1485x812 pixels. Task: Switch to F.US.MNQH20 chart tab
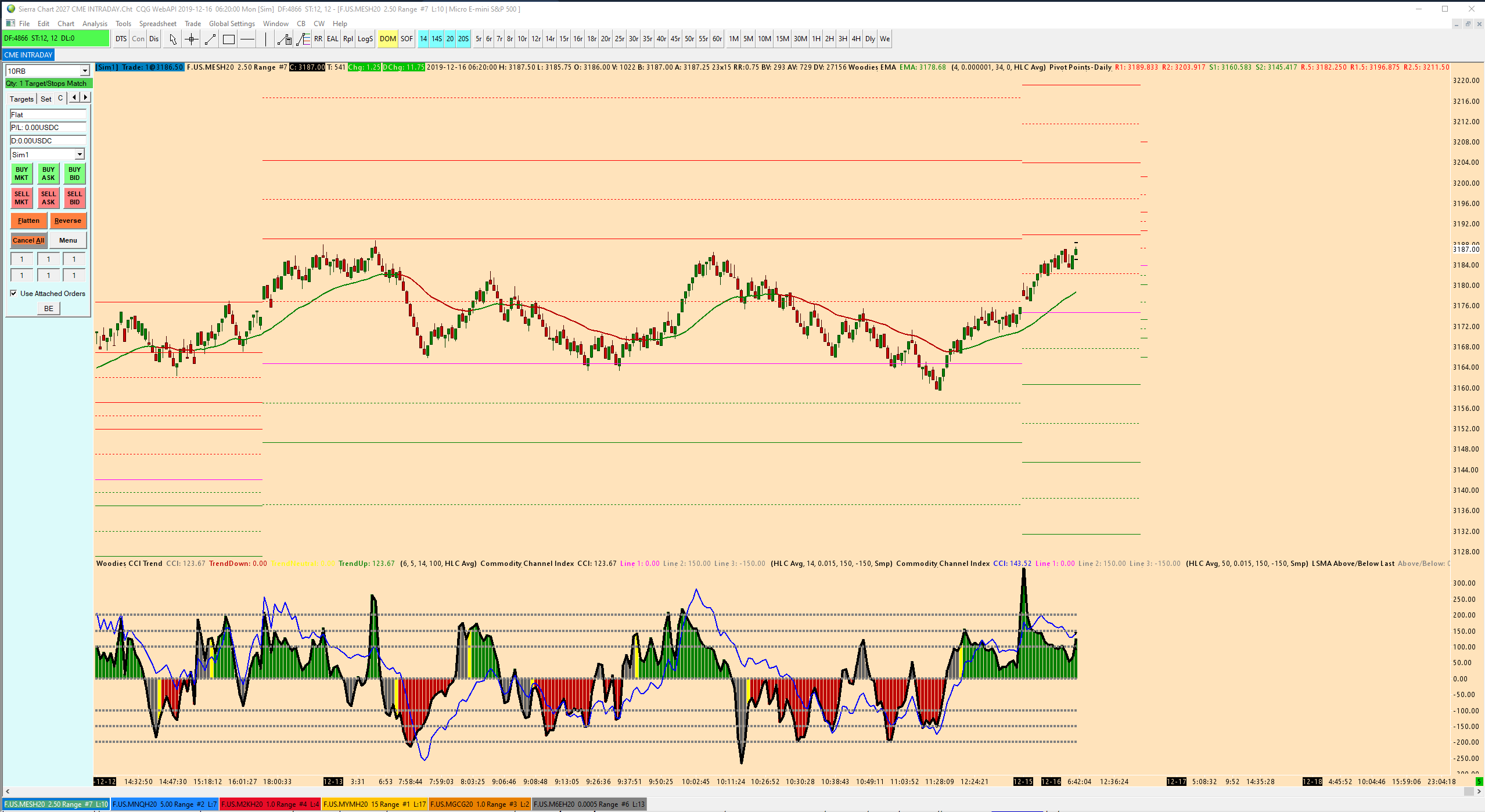(164, 804)
